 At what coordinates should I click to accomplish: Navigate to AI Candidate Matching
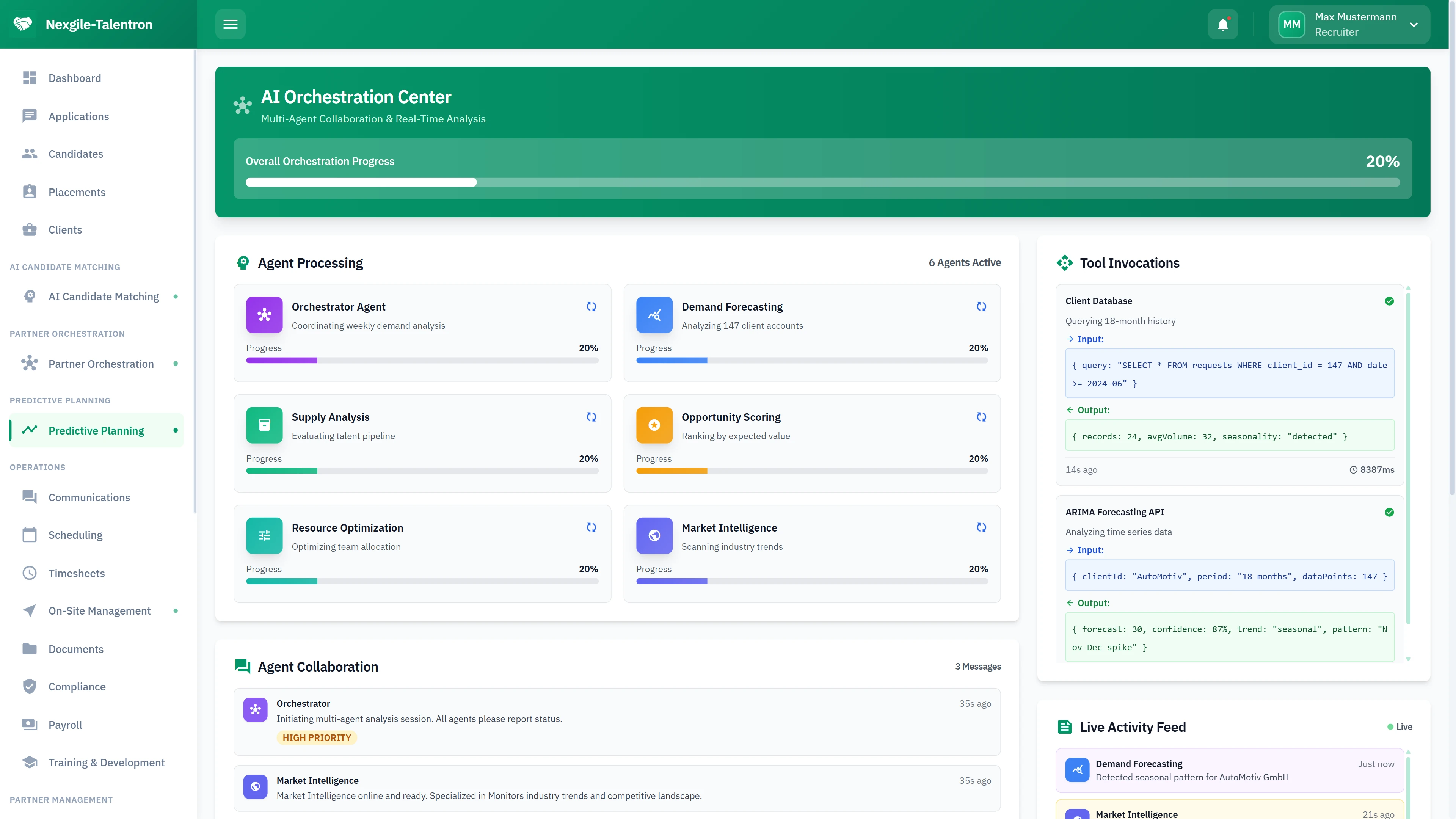(104, 296)
